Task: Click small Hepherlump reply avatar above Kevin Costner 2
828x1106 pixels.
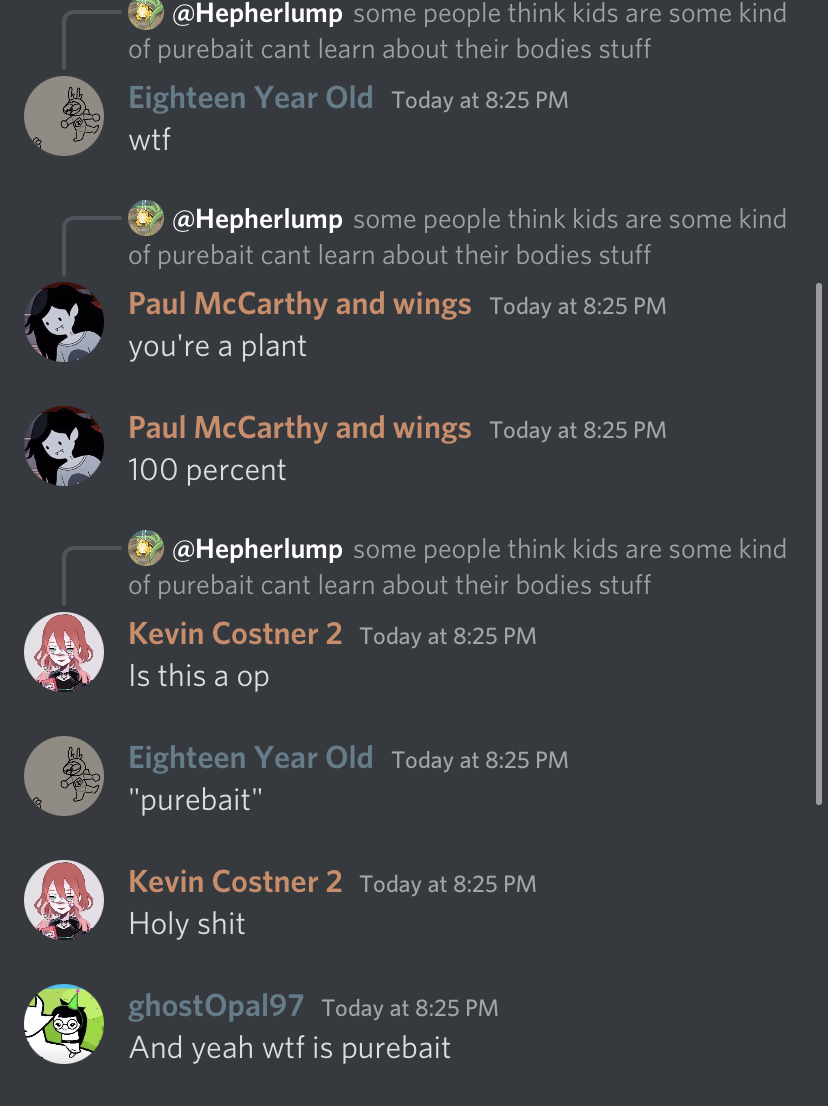Action: coord(146,548)
